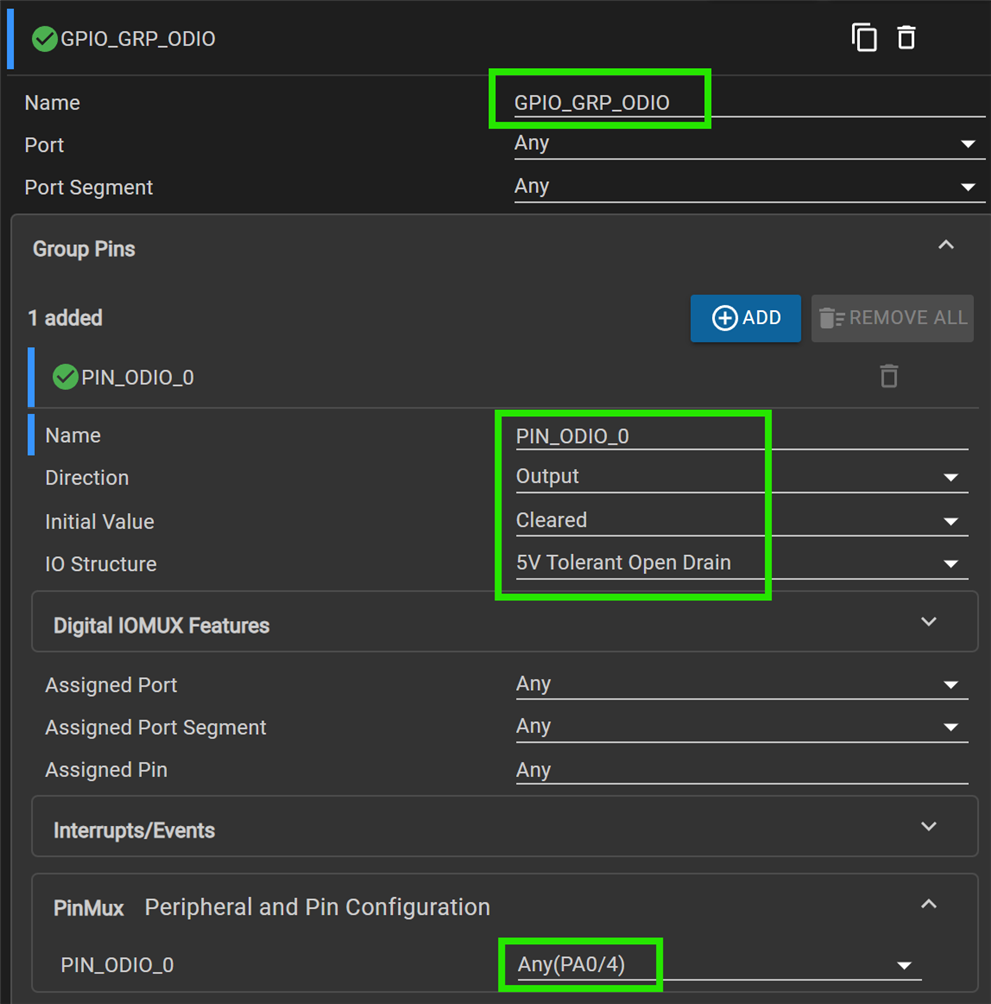Click the trash icon beside PIN_ODIO_0
Viewport: 991px width, 1004px height.
pos(888,376)
